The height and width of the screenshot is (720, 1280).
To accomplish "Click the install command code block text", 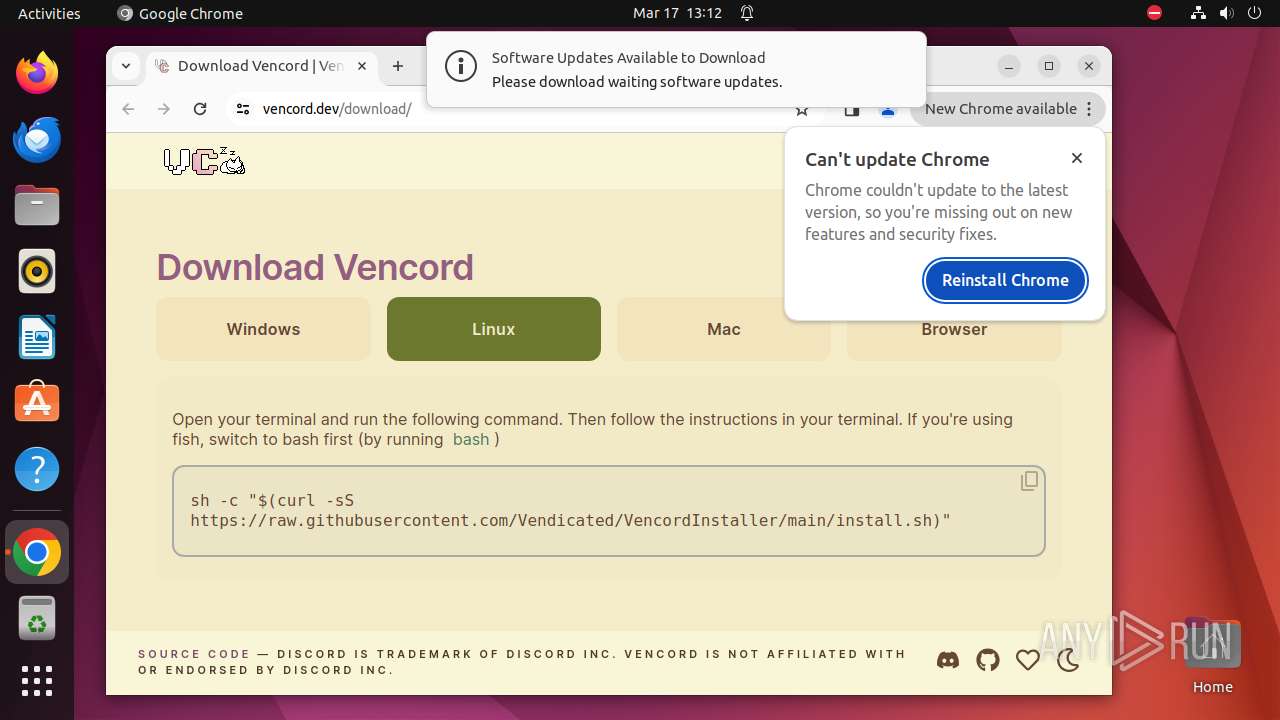I will click(x=570, y=510).
